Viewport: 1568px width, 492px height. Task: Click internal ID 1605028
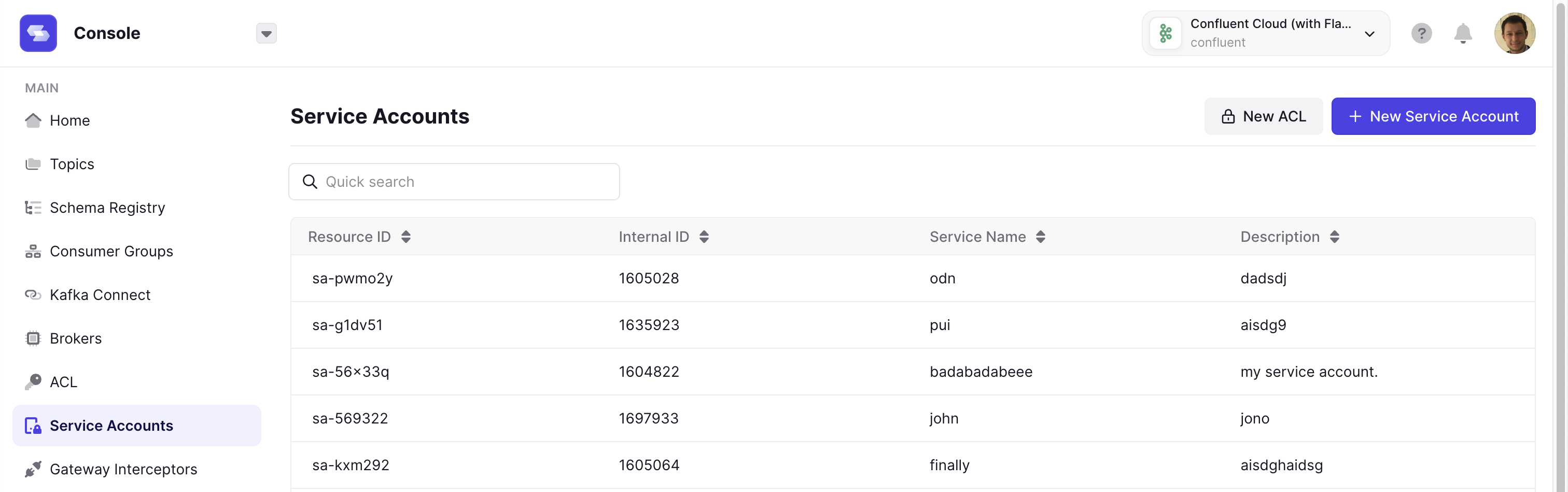pos(648,278)
